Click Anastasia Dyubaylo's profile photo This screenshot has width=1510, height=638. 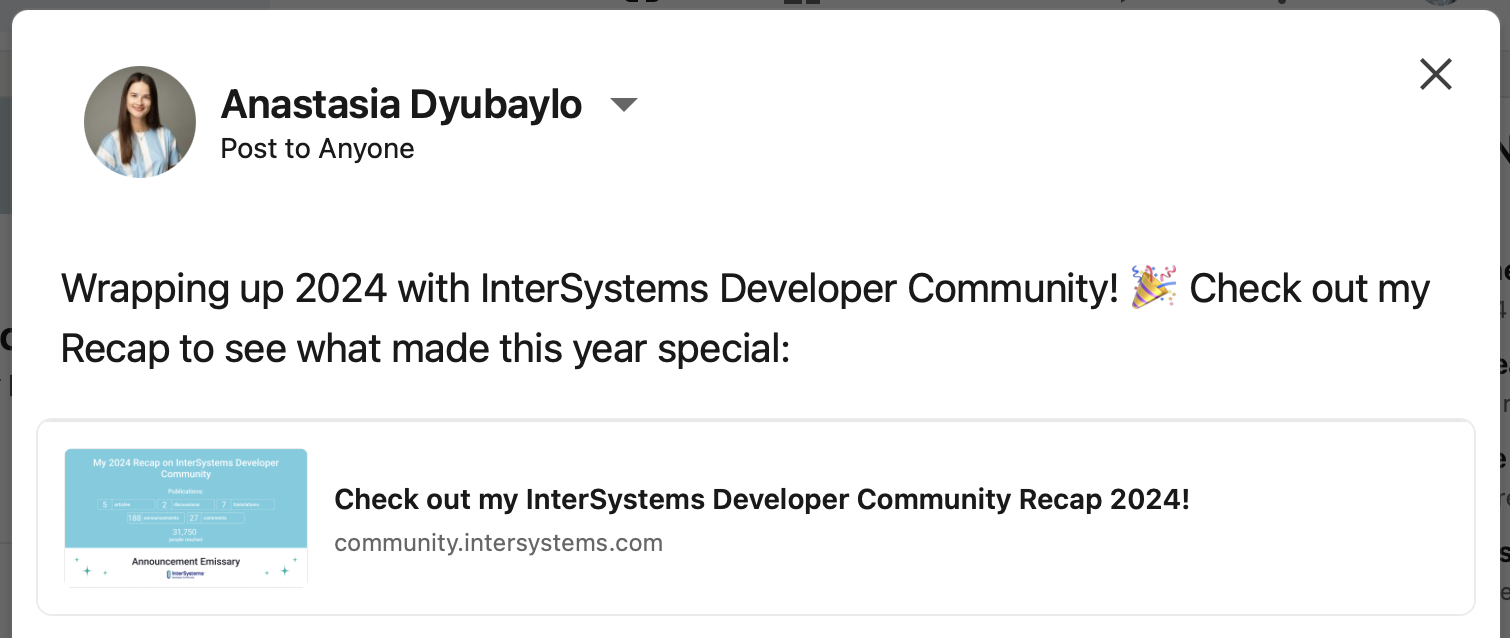tap(140, 122)
